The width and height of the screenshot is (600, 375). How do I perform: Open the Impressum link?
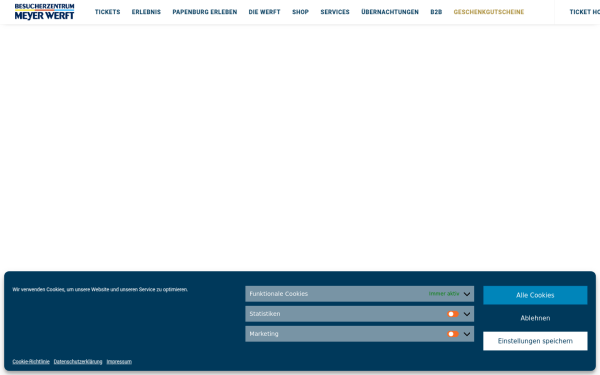(119, 362)
